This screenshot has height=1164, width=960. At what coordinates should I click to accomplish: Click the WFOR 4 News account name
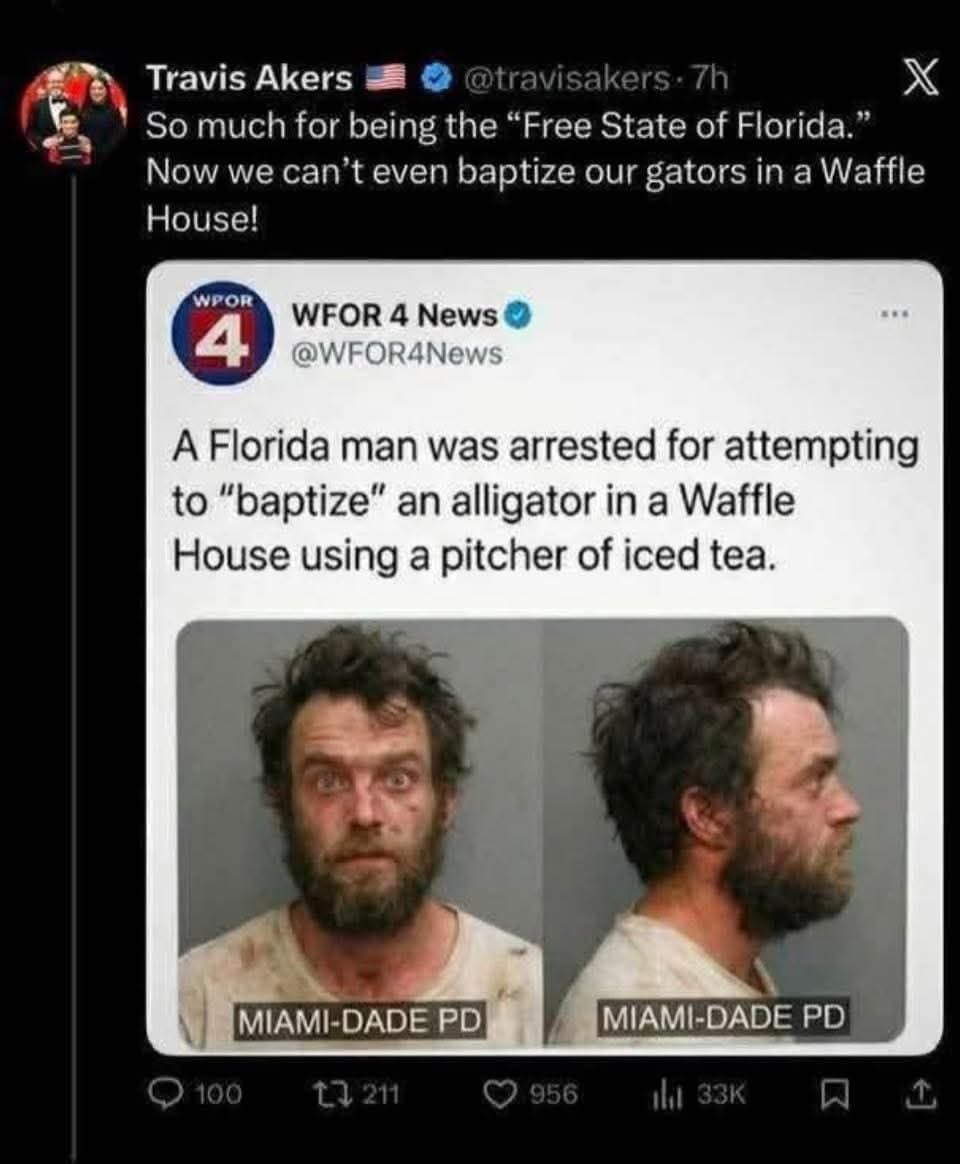[x=395, y=316]
